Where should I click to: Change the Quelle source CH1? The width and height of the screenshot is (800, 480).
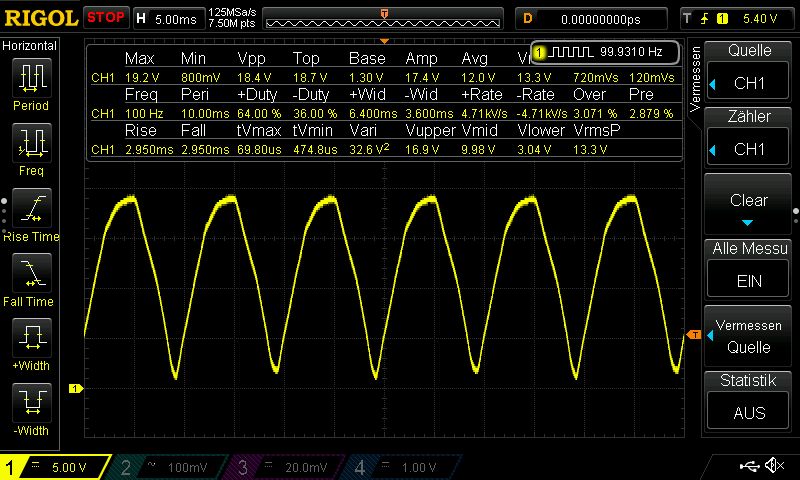[749, 73]
